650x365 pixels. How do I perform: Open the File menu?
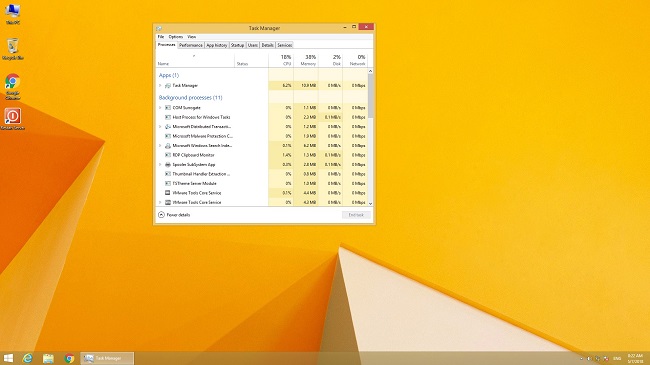161,37
